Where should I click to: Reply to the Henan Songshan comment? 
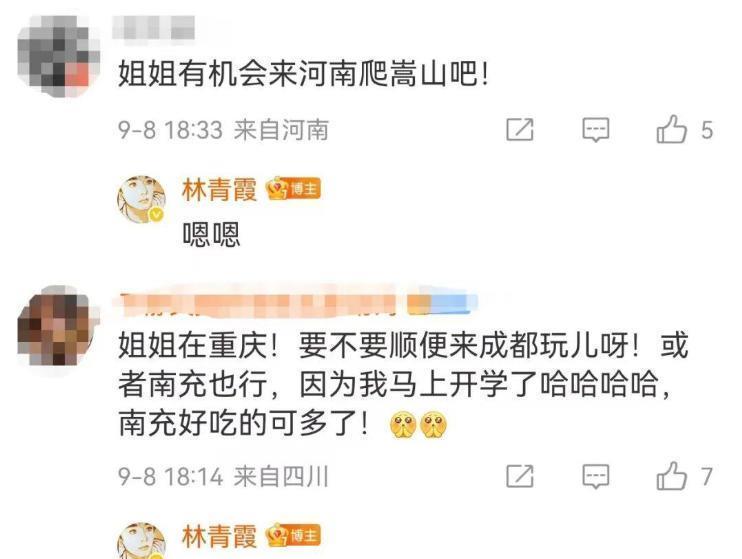point(595,130)
